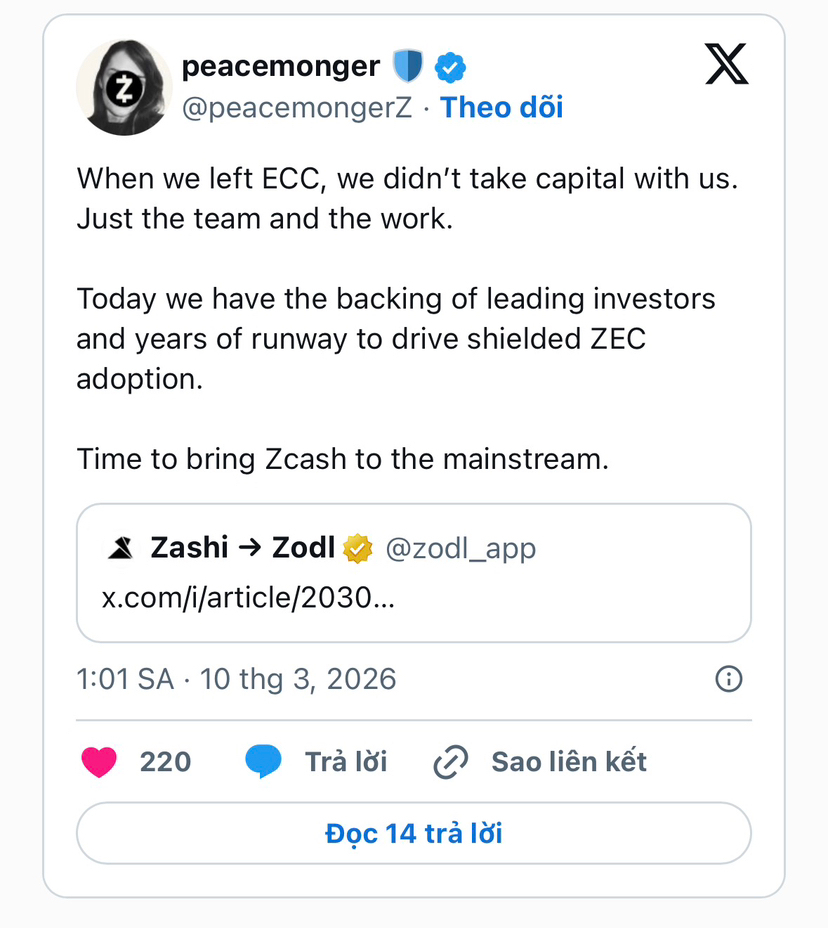Open the @zodl_app handle
This screenshot has width=828, height=928.
click(x=460, y=548)
